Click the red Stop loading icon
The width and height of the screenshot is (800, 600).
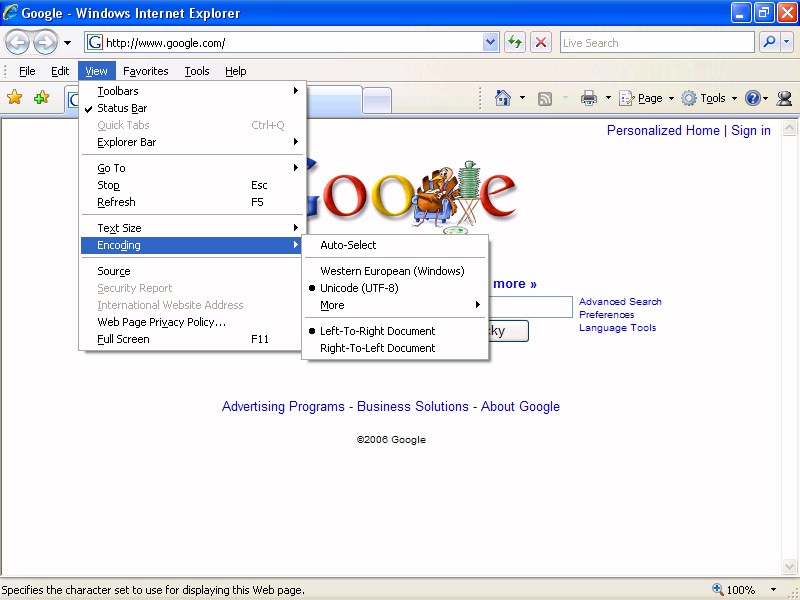[541, 42]
